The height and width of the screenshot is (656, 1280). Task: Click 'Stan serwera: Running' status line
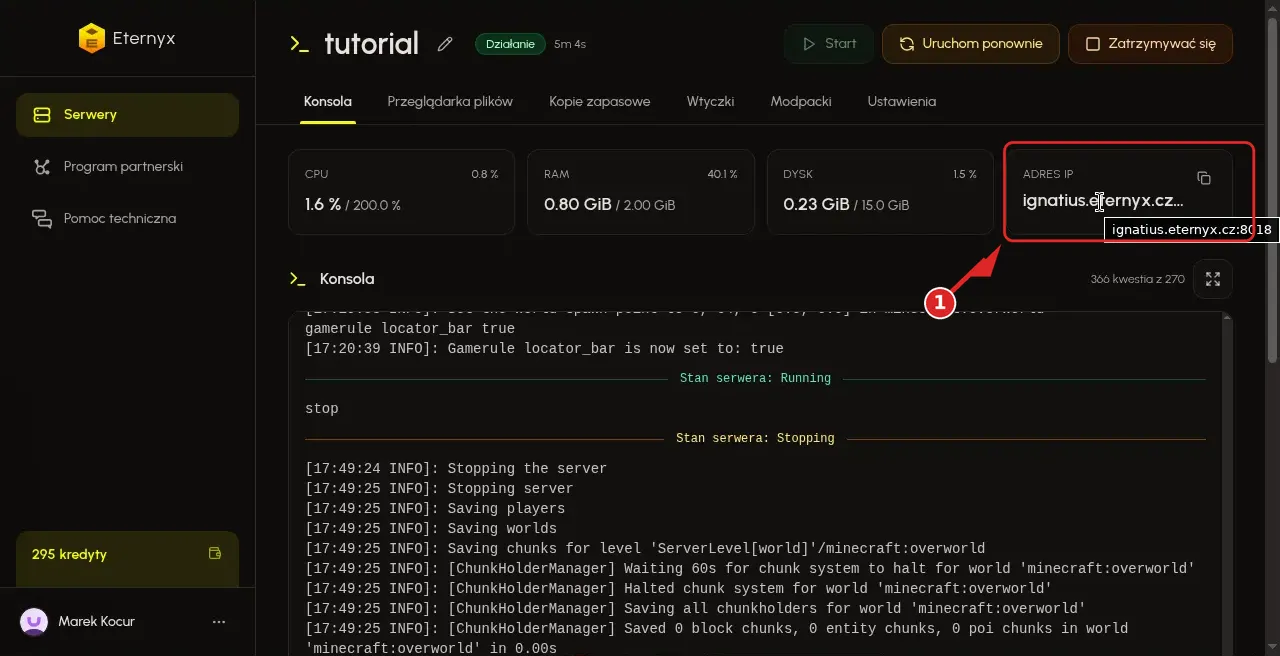coord(755,379)
